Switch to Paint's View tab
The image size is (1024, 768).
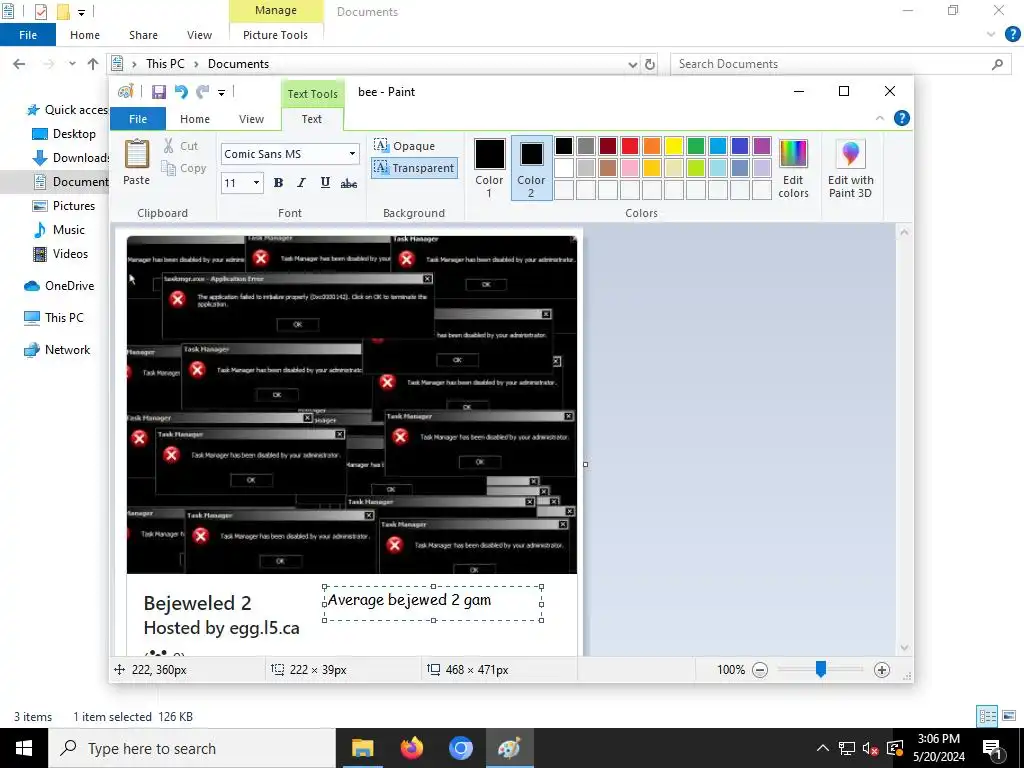[251, 119]
